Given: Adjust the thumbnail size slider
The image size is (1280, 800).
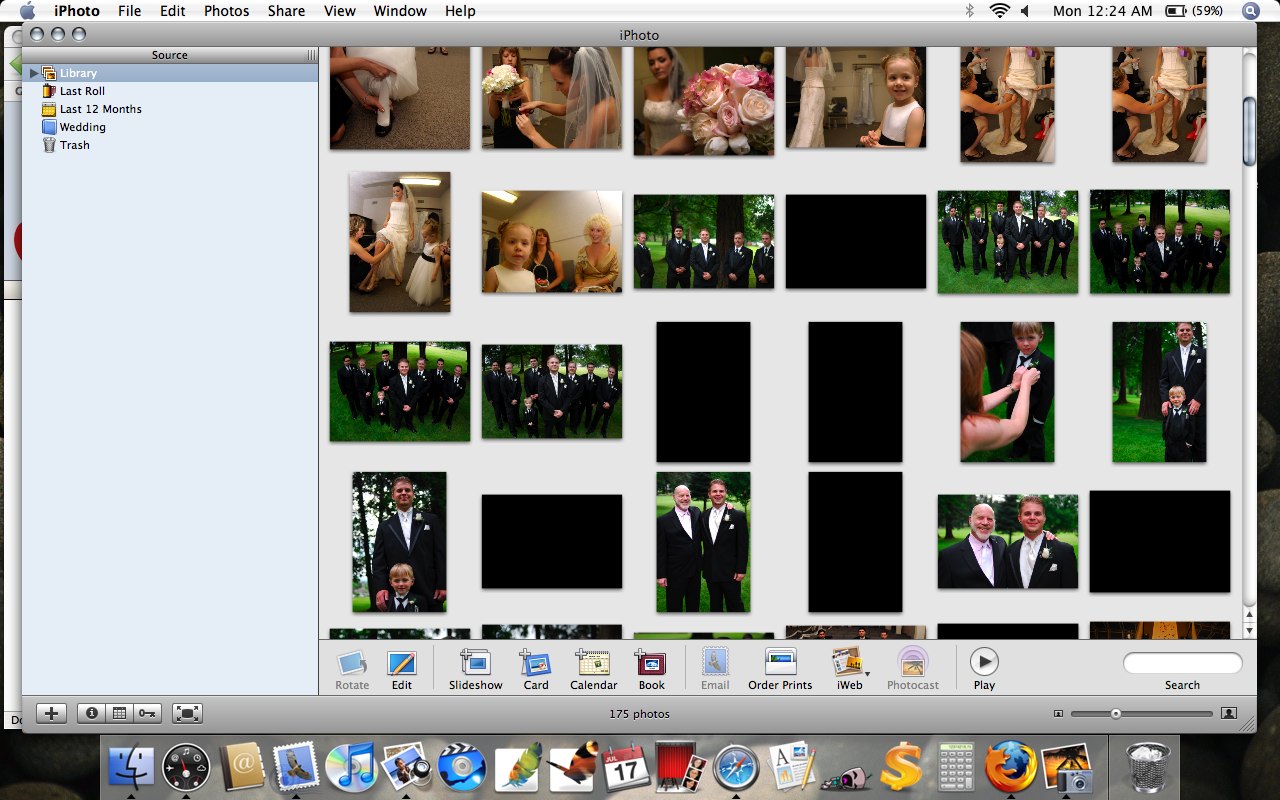Looking at the screenshot, I should [x=1115, y=714].
